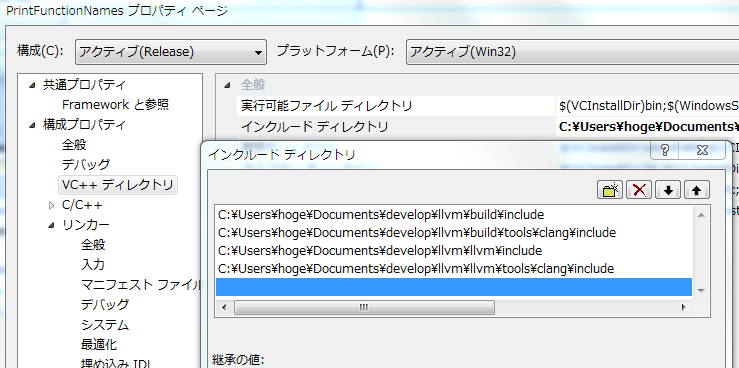Click the horizontal scrollbar right arrow
Image resolution: width=739 pixels, height=368 pixels.
[x=683, y=308]
